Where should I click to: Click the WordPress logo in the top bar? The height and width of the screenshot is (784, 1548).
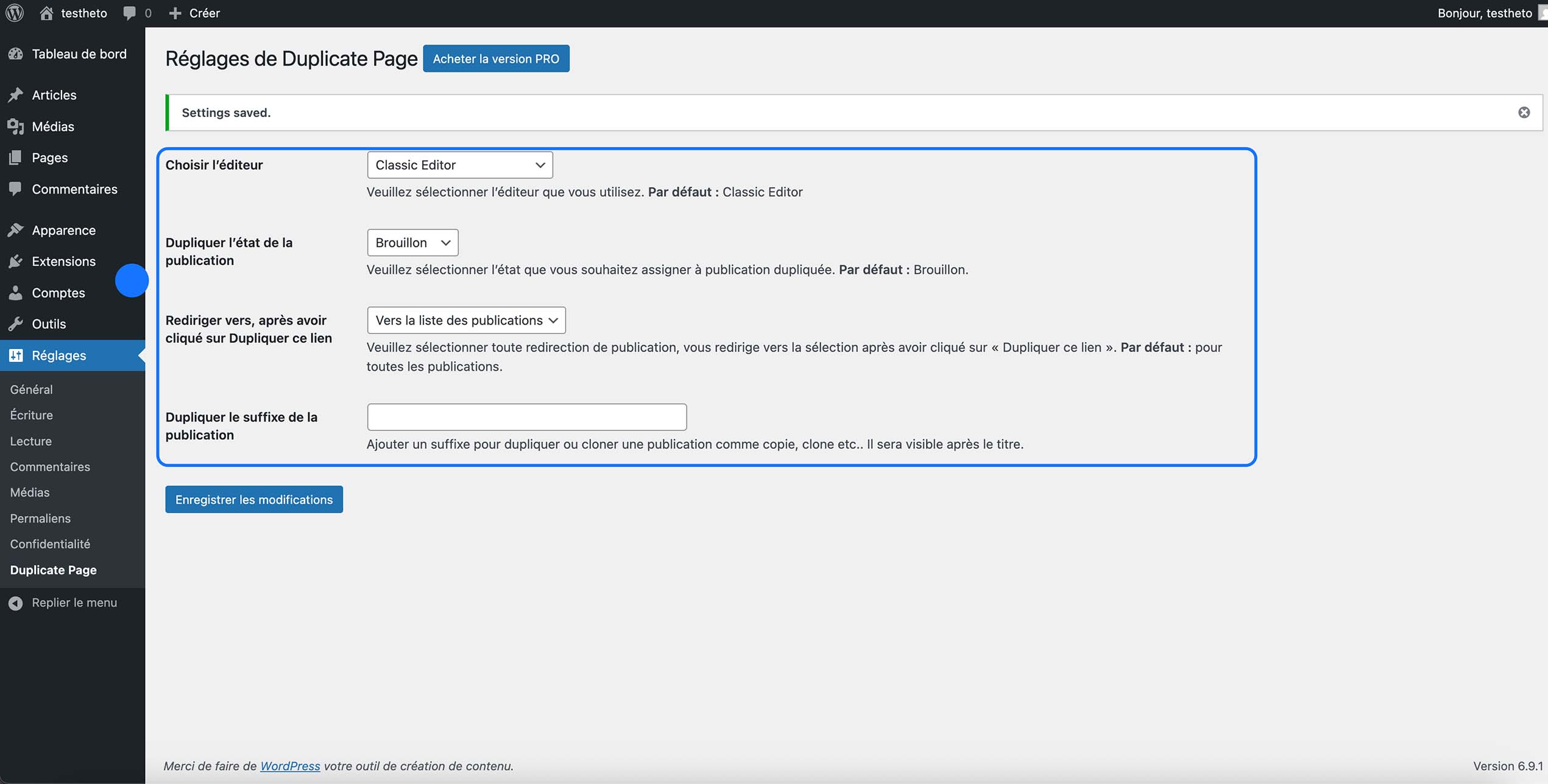point(14,12)
